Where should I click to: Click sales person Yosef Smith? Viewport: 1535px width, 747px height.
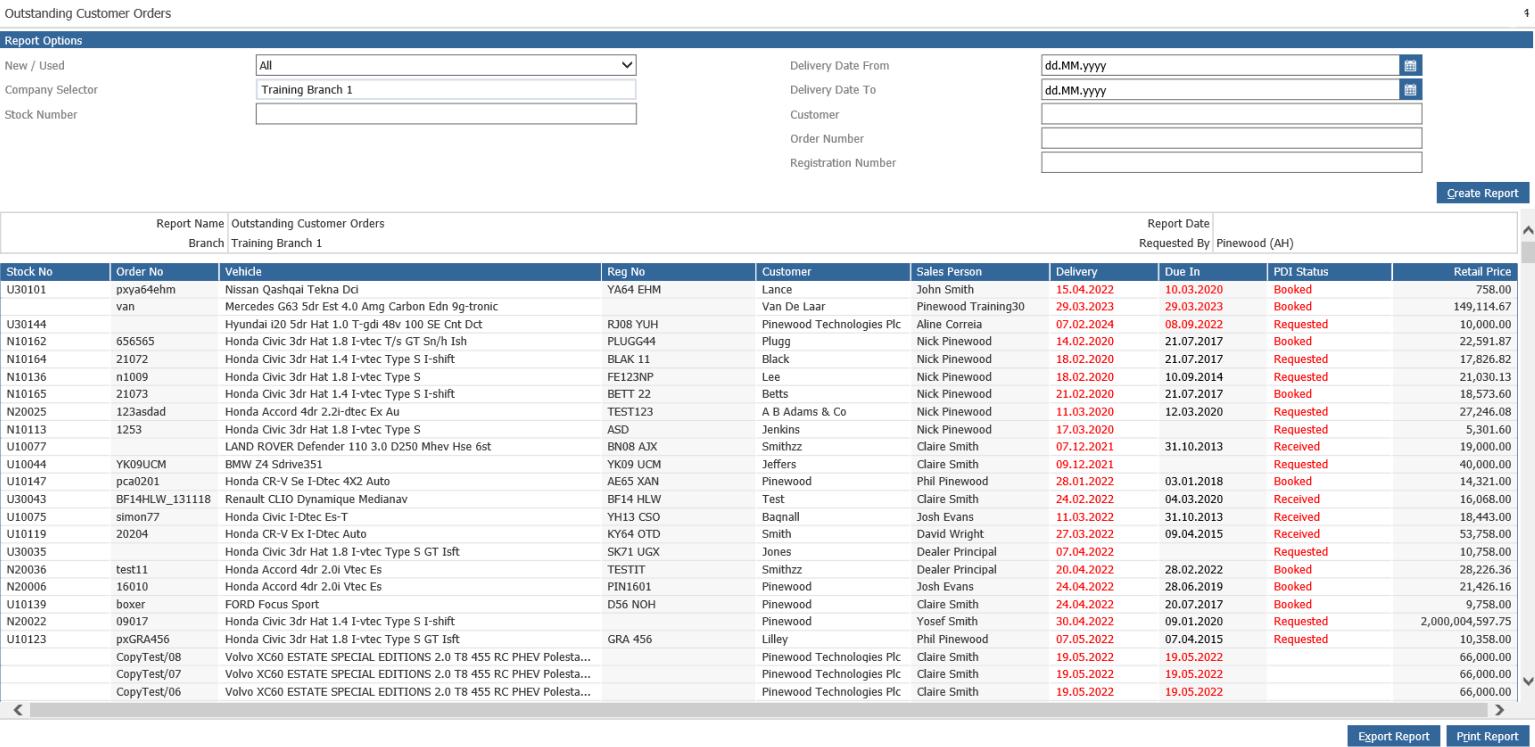tap(947, 621)
